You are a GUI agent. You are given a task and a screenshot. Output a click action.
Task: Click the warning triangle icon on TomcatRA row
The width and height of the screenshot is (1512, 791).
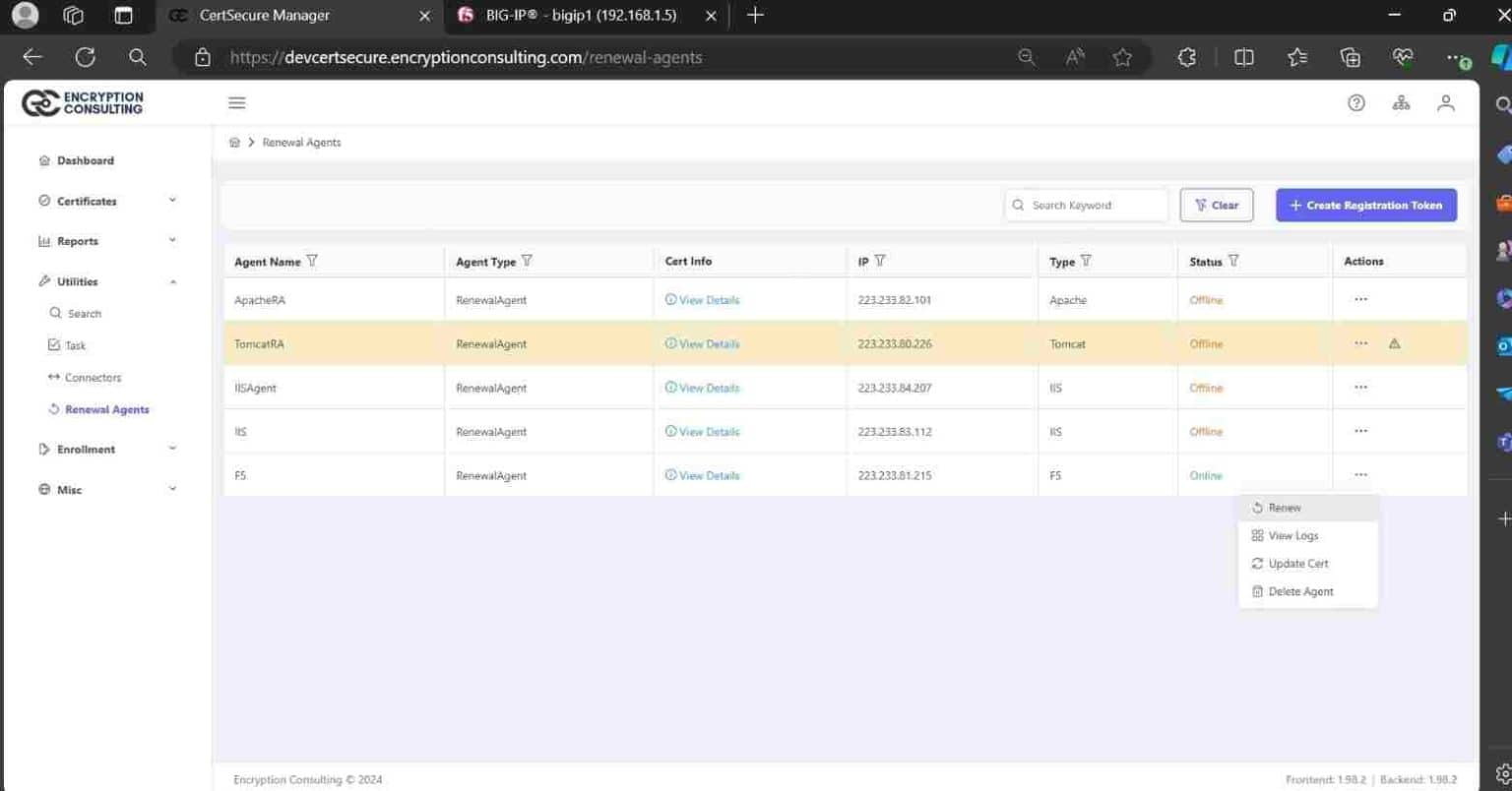click(1394, 343)
